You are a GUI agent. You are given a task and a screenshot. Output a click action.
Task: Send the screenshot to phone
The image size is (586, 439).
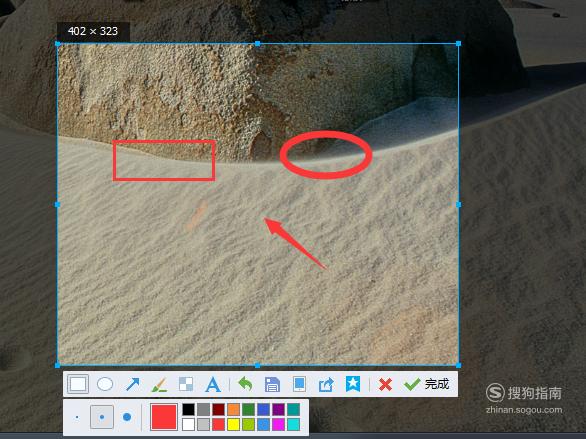point(299,384)
